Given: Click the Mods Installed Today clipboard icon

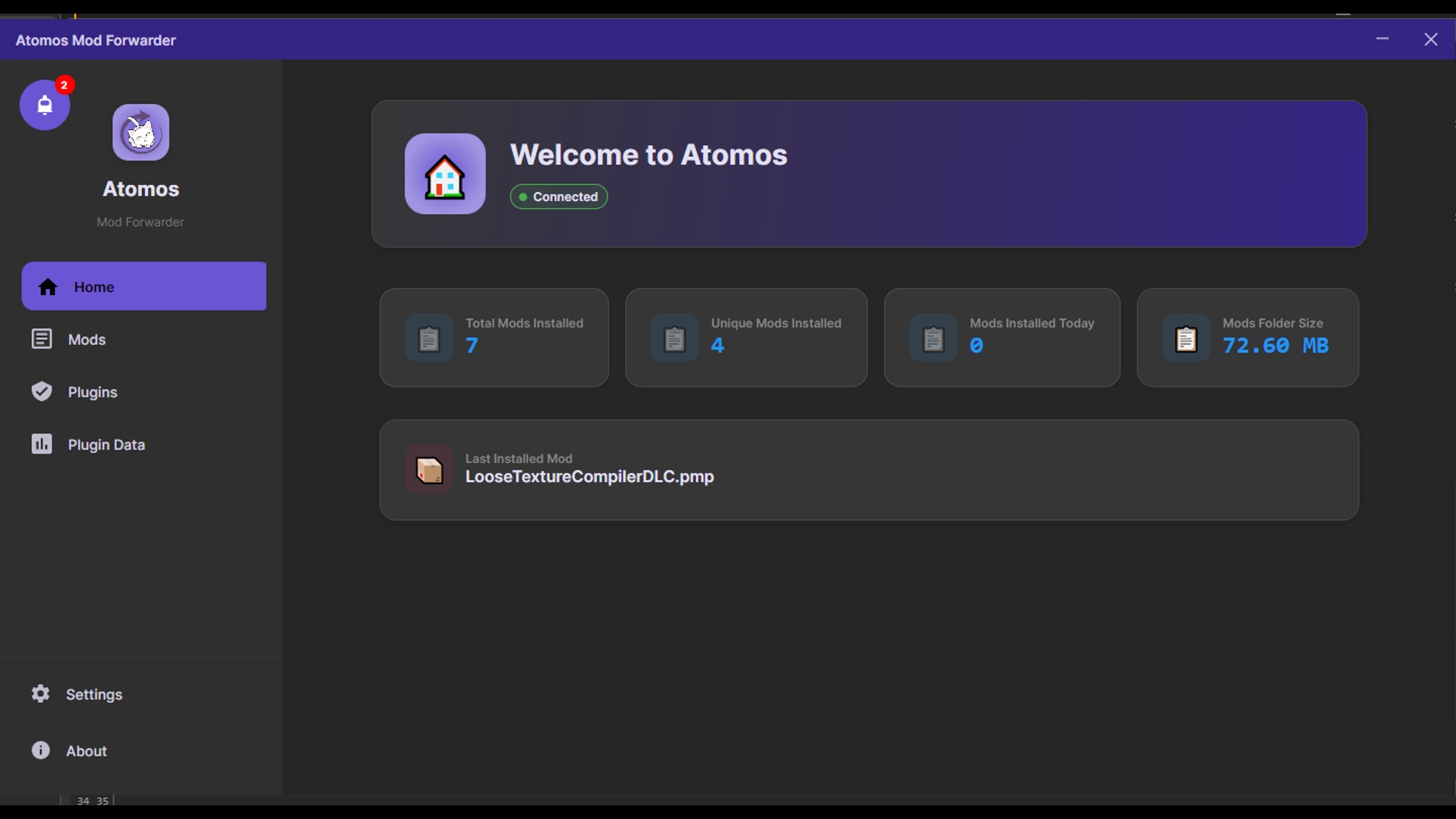Looking at the screenshot, I should tap(934, 337).
